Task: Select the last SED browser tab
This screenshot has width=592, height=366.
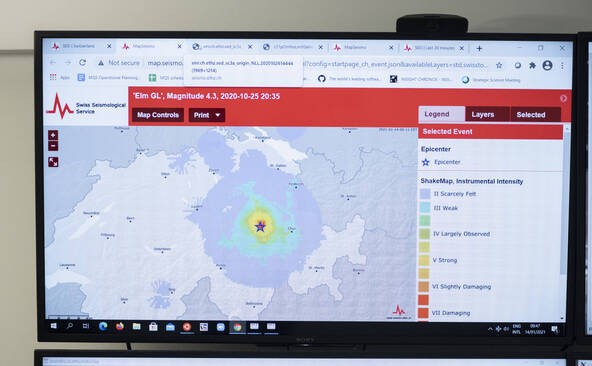Action: click(434, 48)
